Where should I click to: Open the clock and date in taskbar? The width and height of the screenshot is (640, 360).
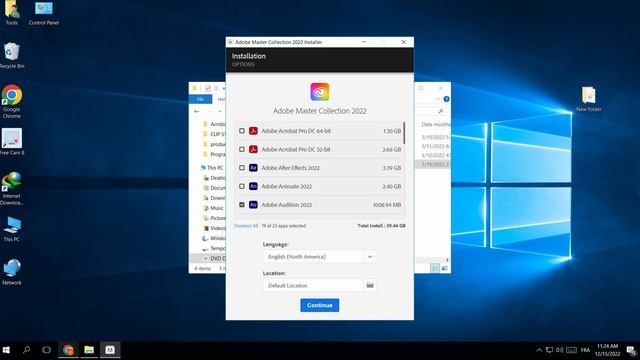607,350
